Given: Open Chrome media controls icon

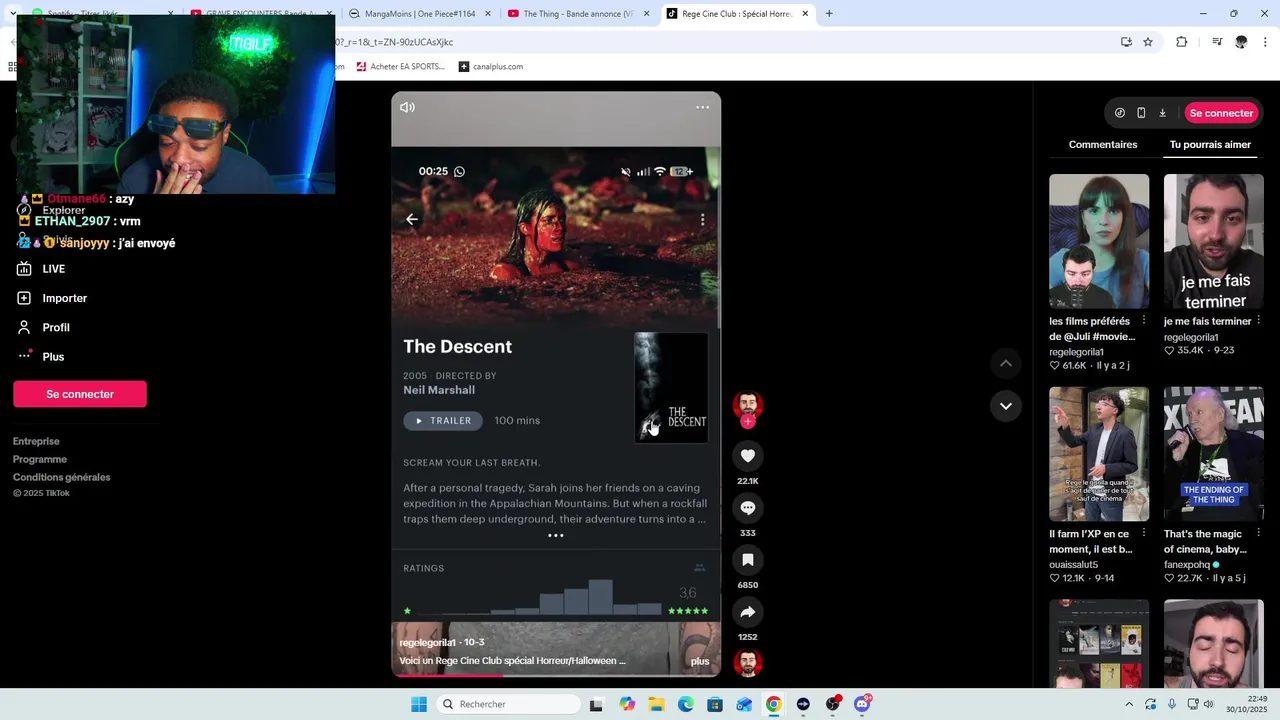Looking at the screenshot, I should [x=1217, y=42].
